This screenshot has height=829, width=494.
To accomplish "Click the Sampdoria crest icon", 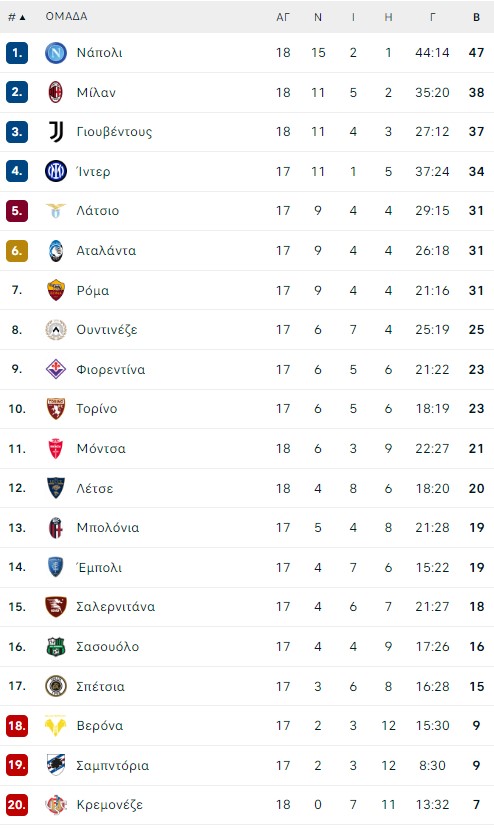I will point(56,765).
